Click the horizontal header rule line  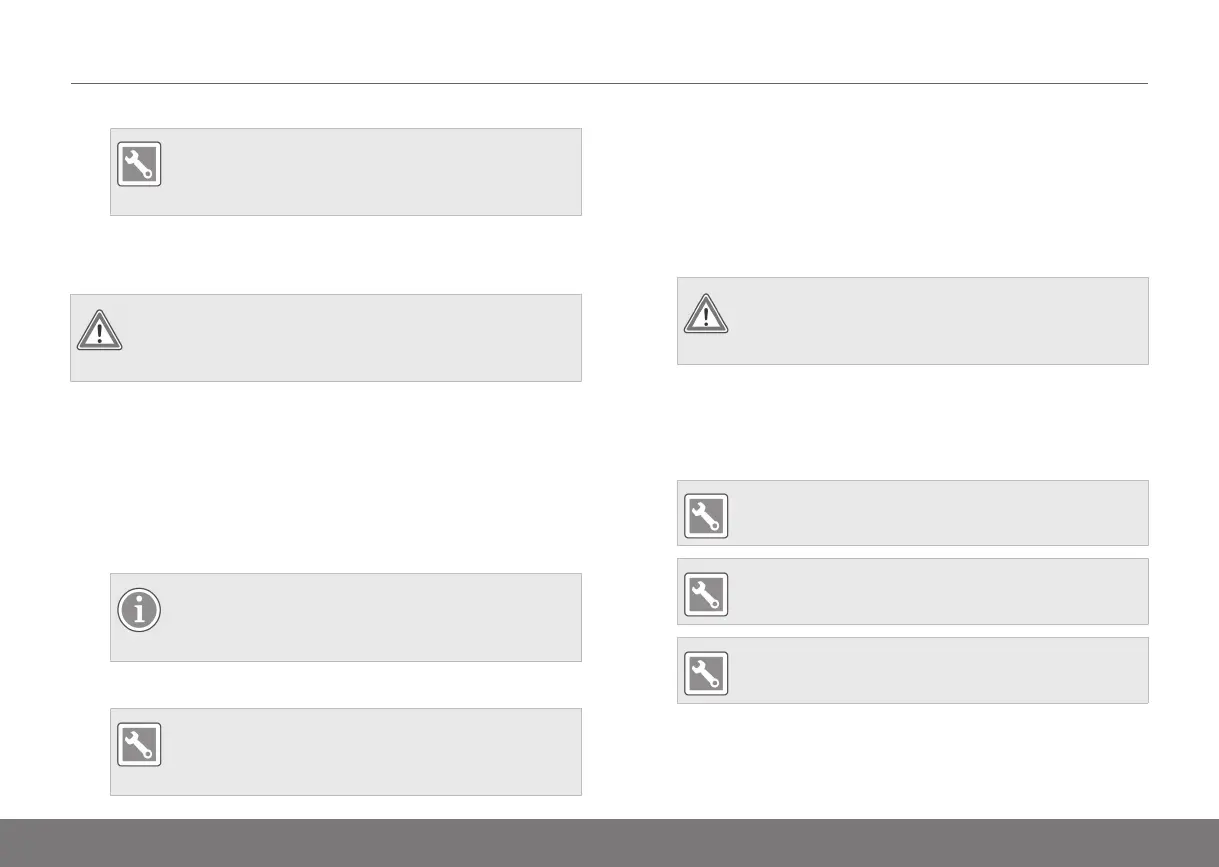tap(609, 83)
